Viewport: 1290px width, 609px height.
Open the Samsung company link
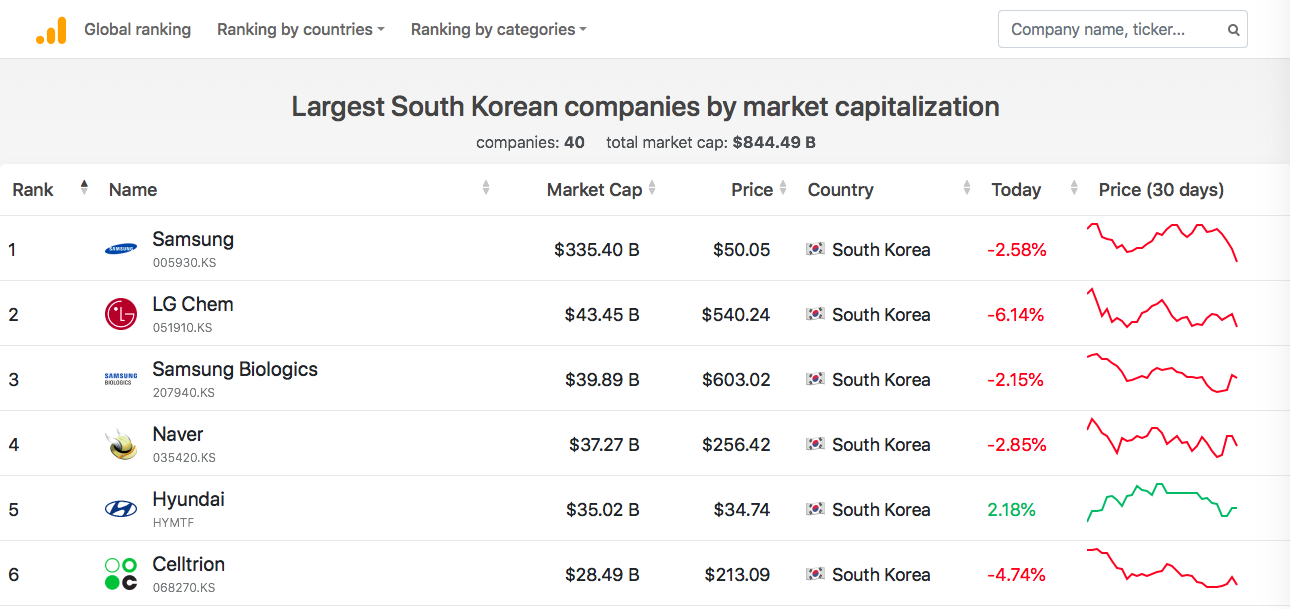coord(193,240)
